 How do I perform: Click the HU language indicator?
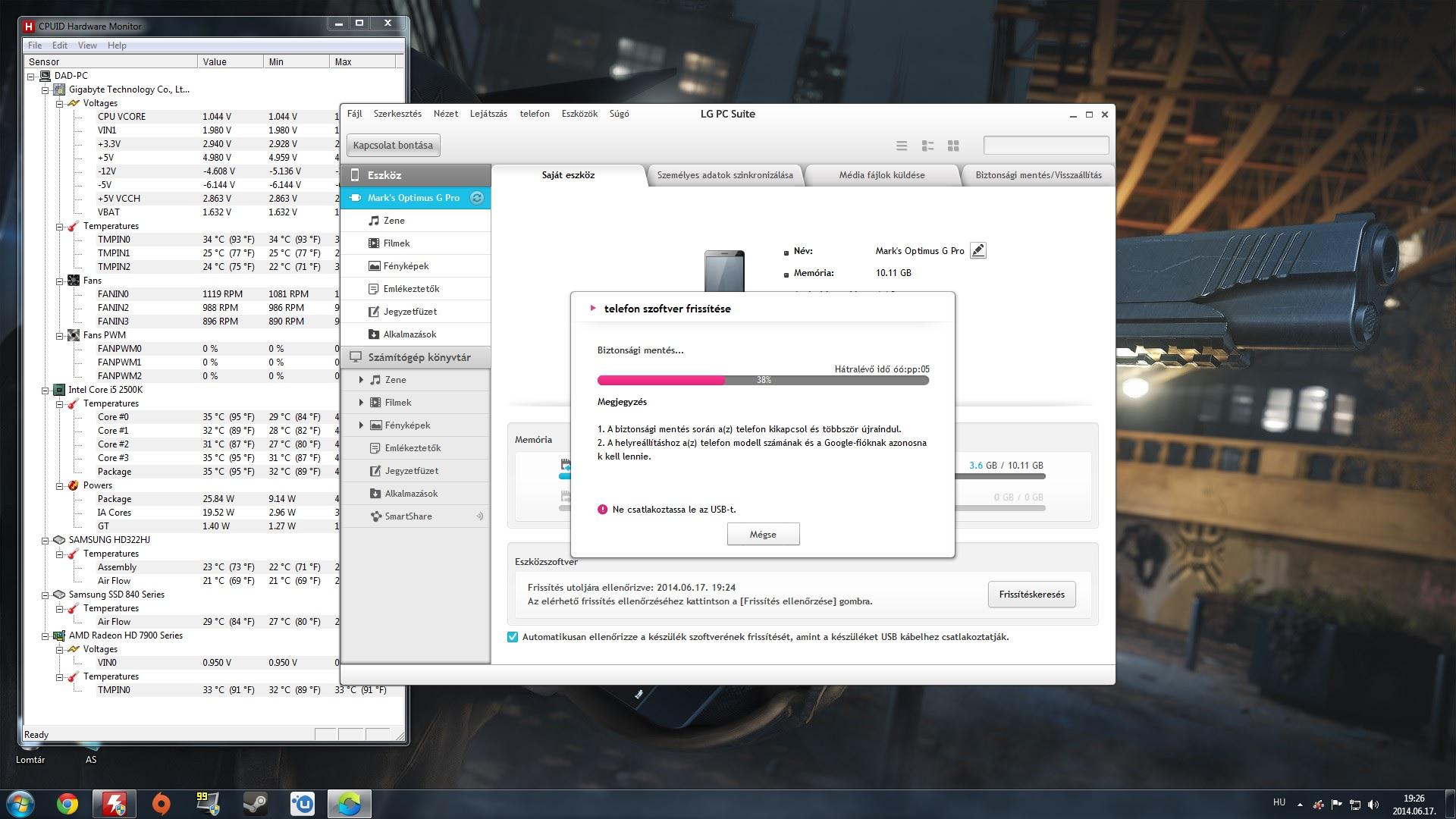[x=1279, y=802]
